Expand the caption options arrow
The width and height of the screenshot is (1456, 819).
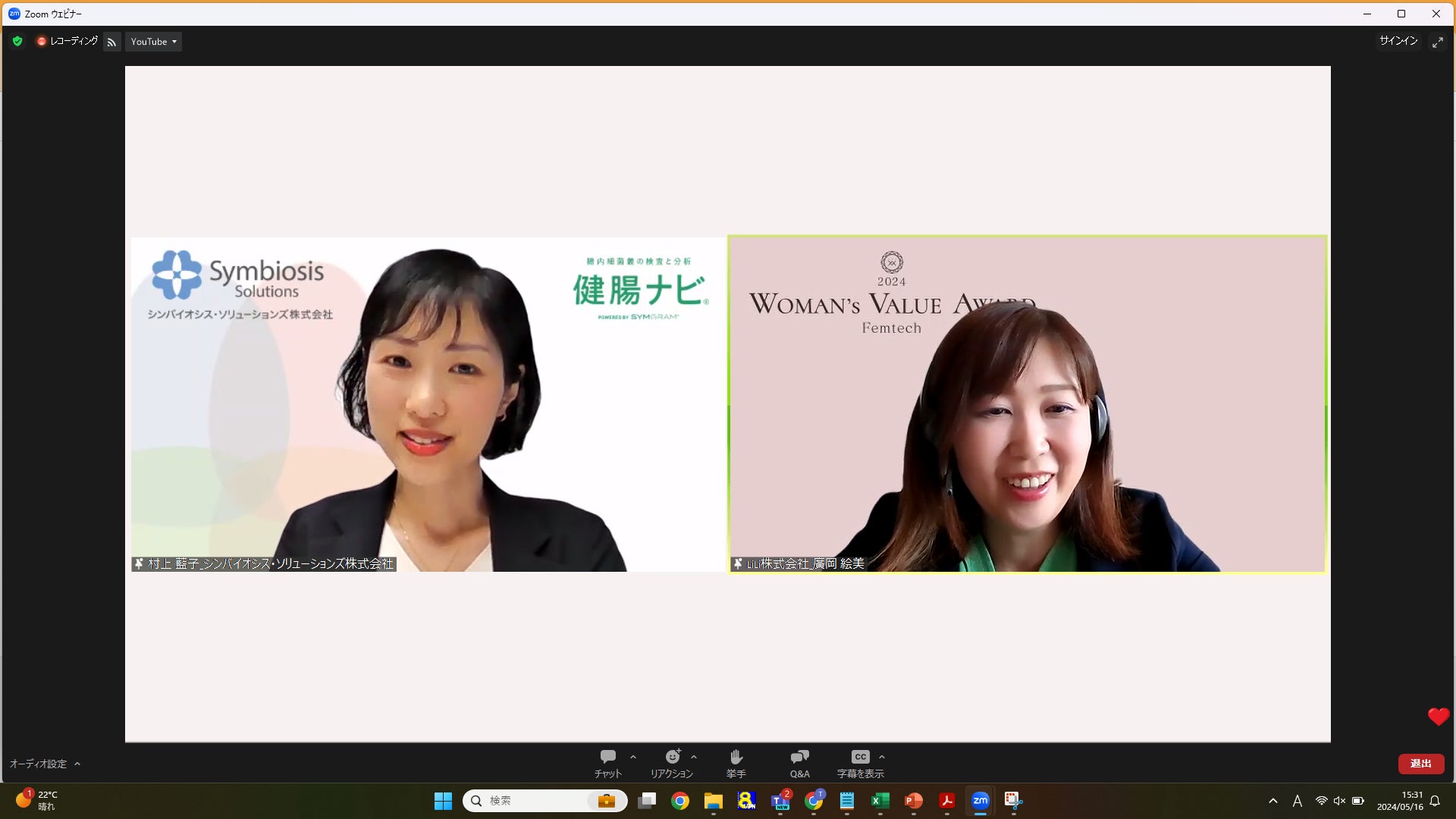tap(881, 757)
